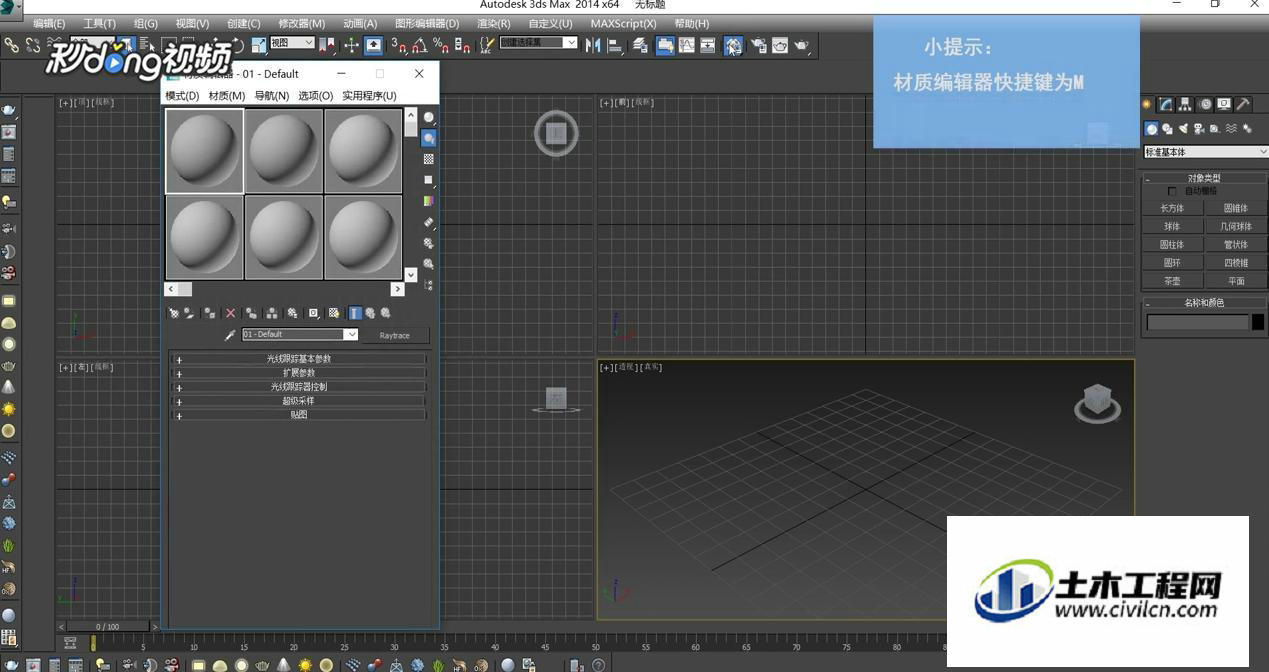Click the 长方体 create button
This screenshot has width=1269, height=672.
click(x=1172, y=208)
